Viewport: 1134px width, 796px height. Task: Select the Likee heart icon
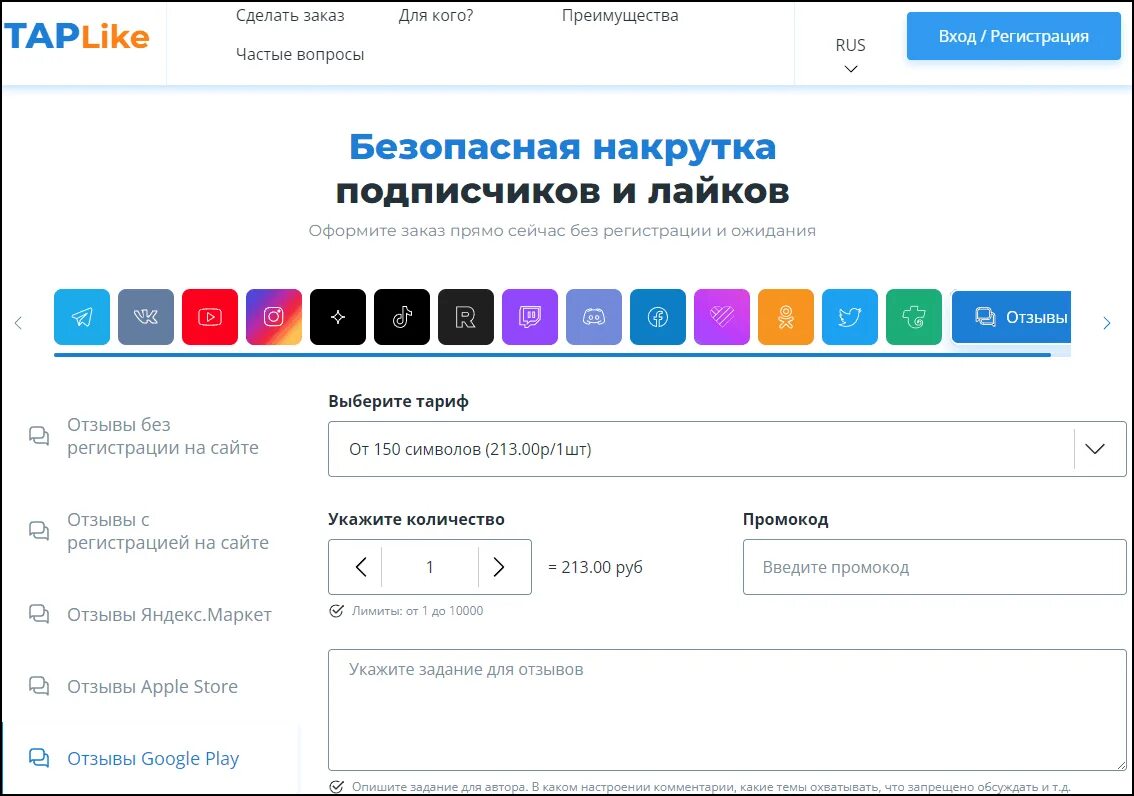tap(722, 317)
